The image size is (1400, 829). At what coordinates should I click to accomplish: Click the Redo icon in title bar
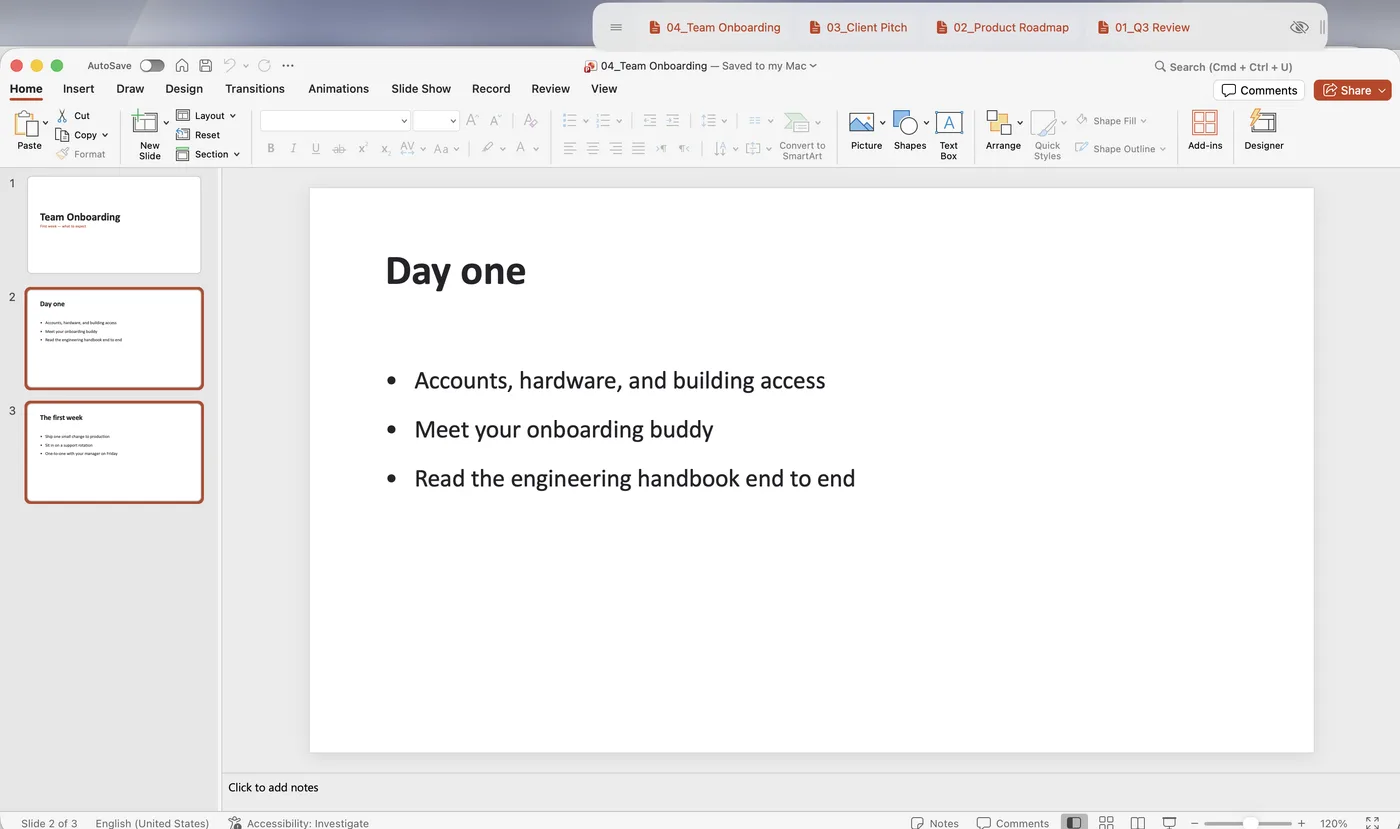pyautogui.click(x=264, y=66)
